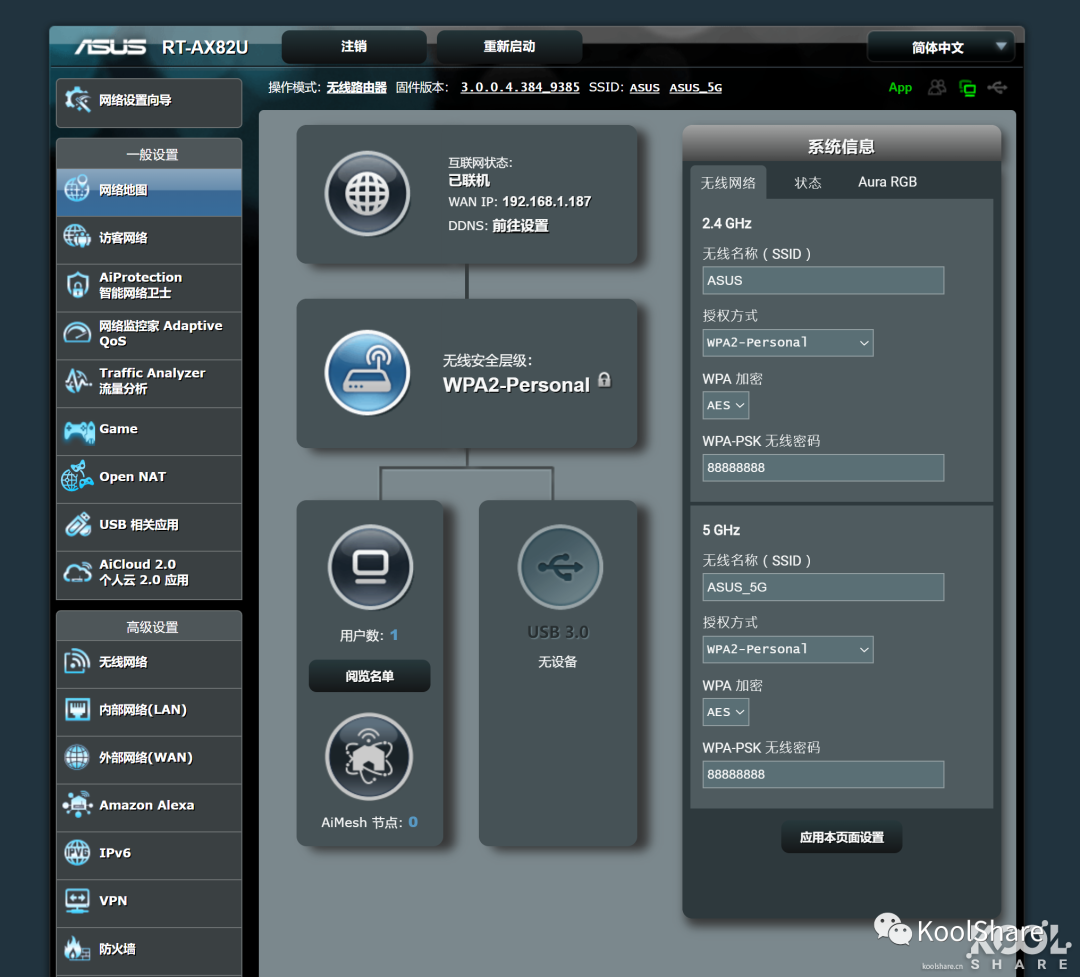The height and width of the screenshot is (977, 1080).
Task: Click the user count number 1
Action: [394, 635]
